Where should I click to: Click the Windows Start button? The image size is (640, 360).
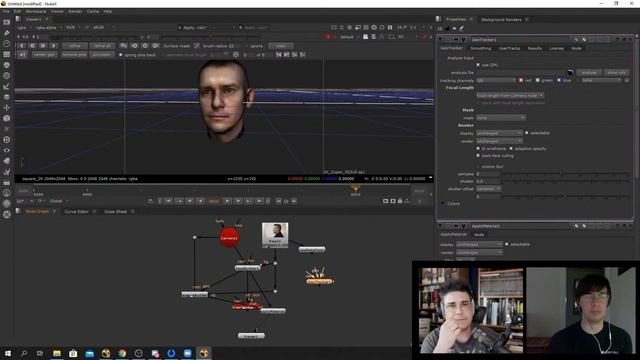(8, 353)
